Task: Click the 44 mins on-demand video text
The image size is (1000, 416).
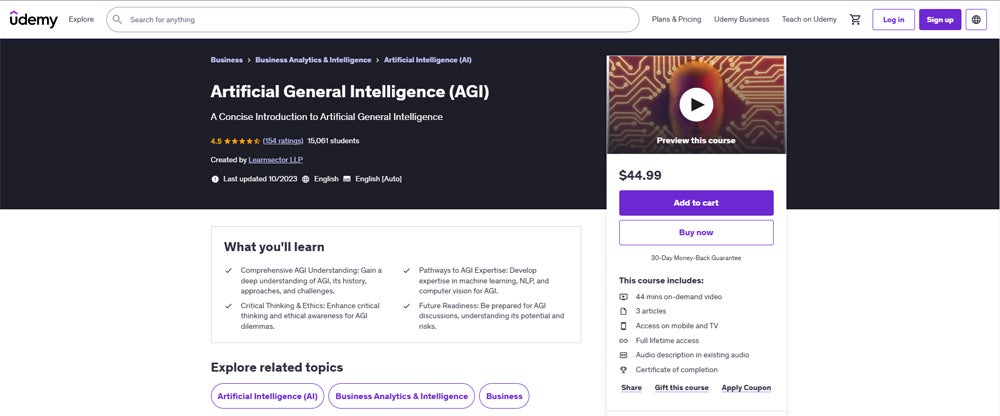Action: pos(679,297)
